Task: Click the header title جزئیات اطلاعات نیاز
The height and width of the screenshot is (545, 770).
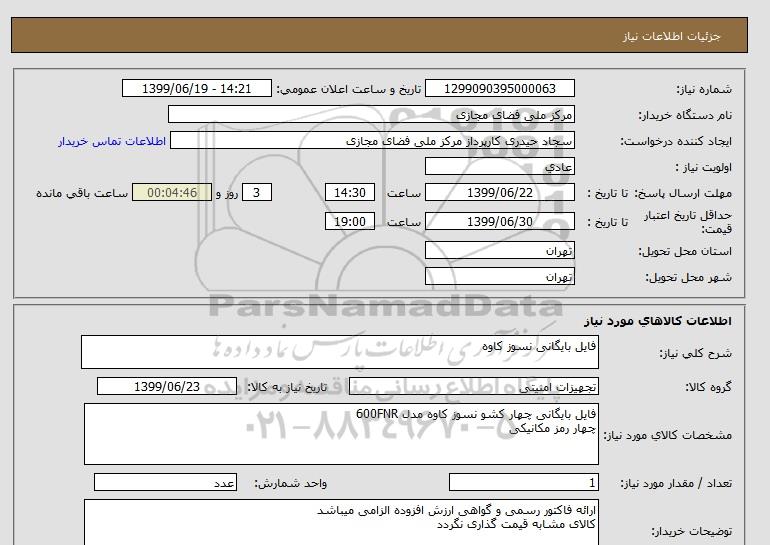Action: tap(671, 36)
